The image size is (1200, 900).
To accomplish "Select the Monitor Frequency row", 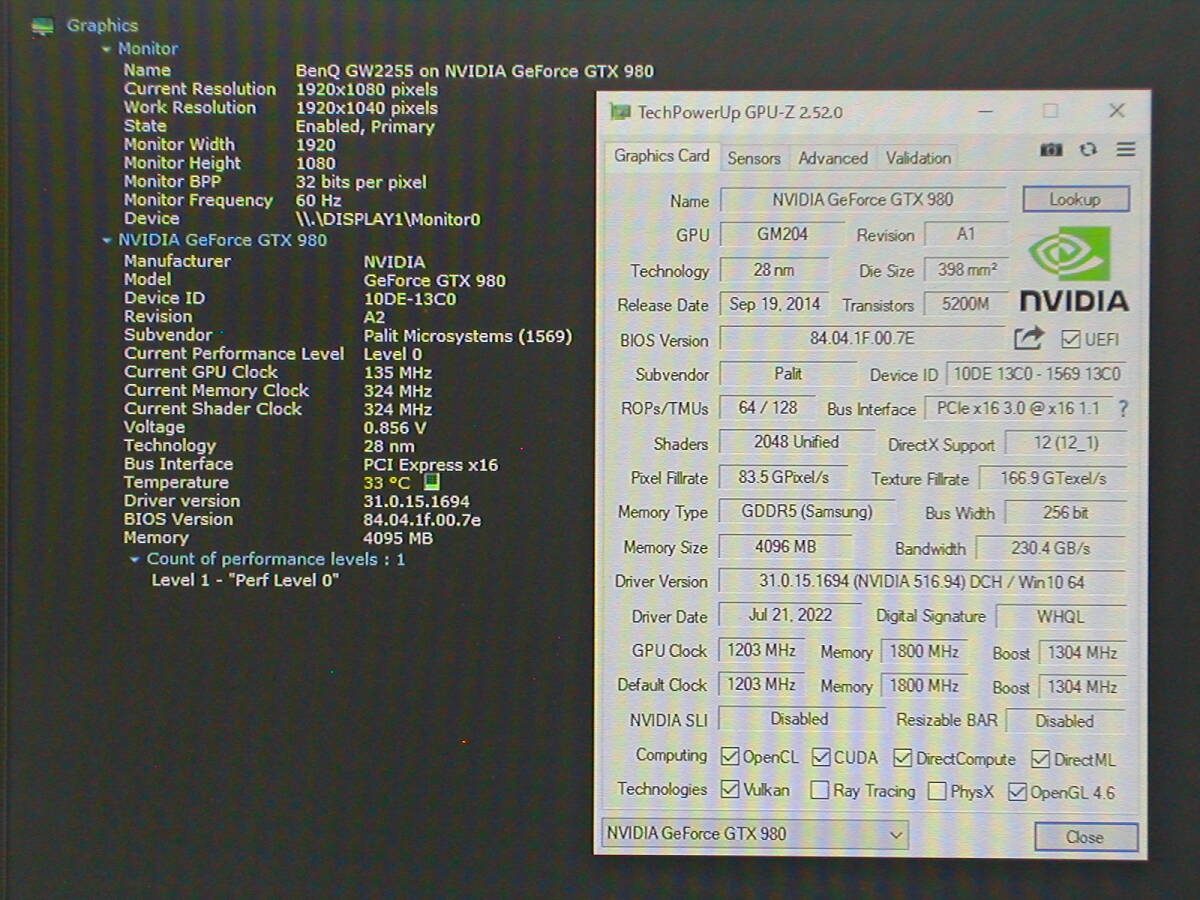I will tap(233, 200).
